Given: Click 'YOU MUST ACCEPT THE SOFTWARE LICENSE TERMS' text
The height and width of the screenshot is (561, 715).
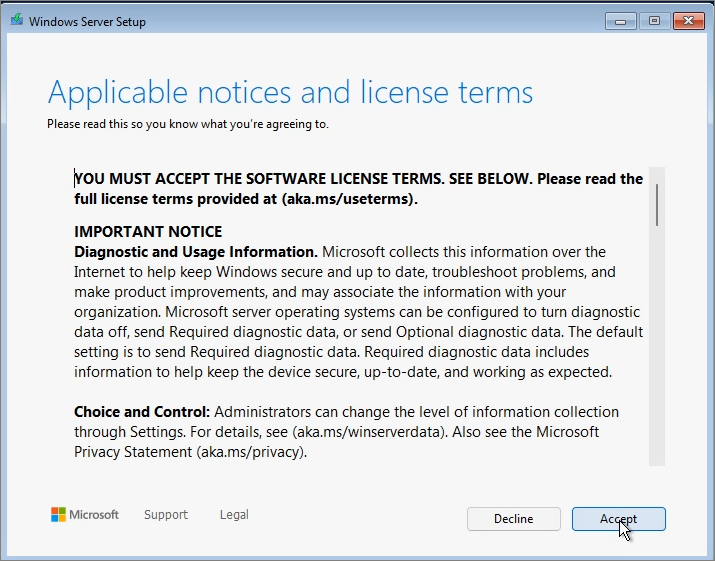Looking at the screenshot, I should [259, 179].
